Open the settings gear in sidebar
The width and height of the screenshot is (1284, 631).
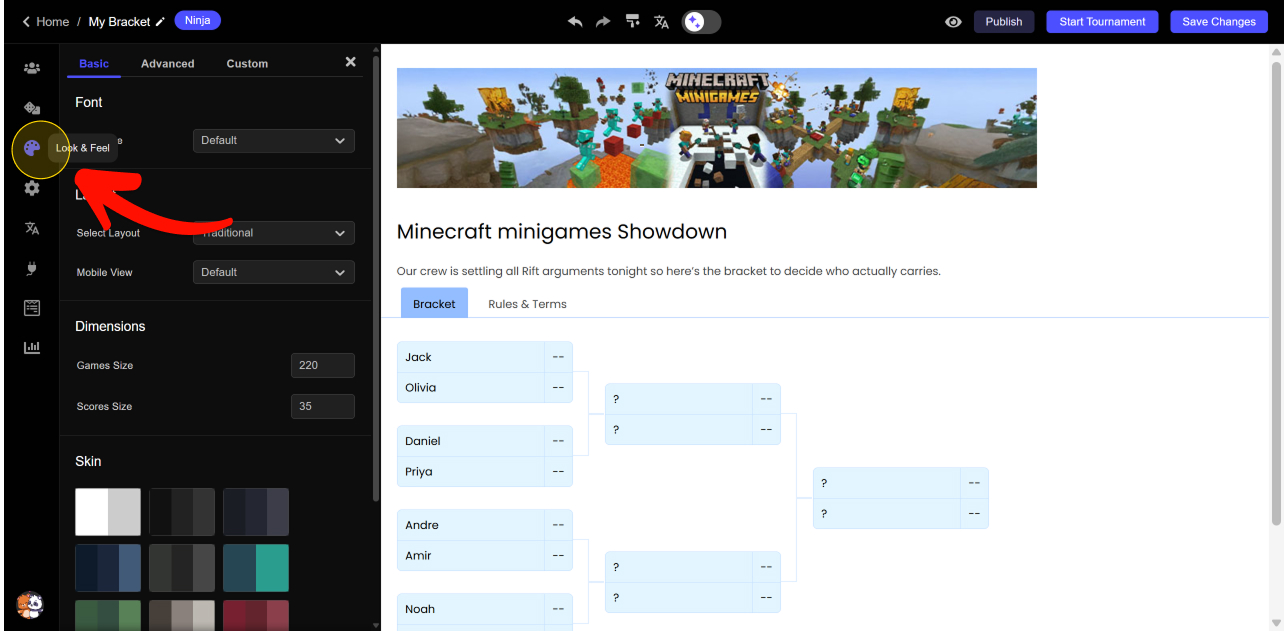(32, 188)
